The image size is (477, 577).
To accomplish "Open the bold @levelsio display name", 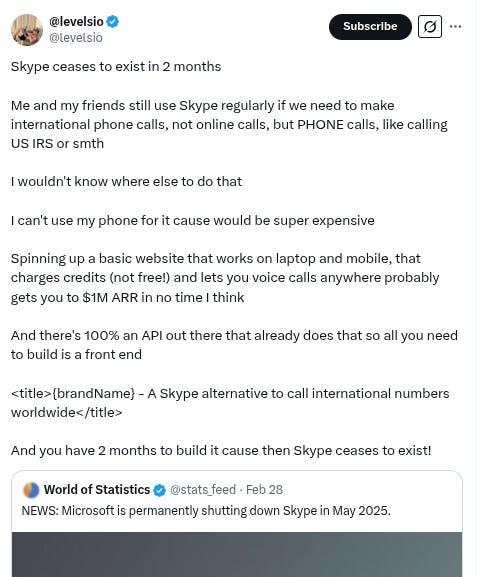I will click(x=76, y=22).
